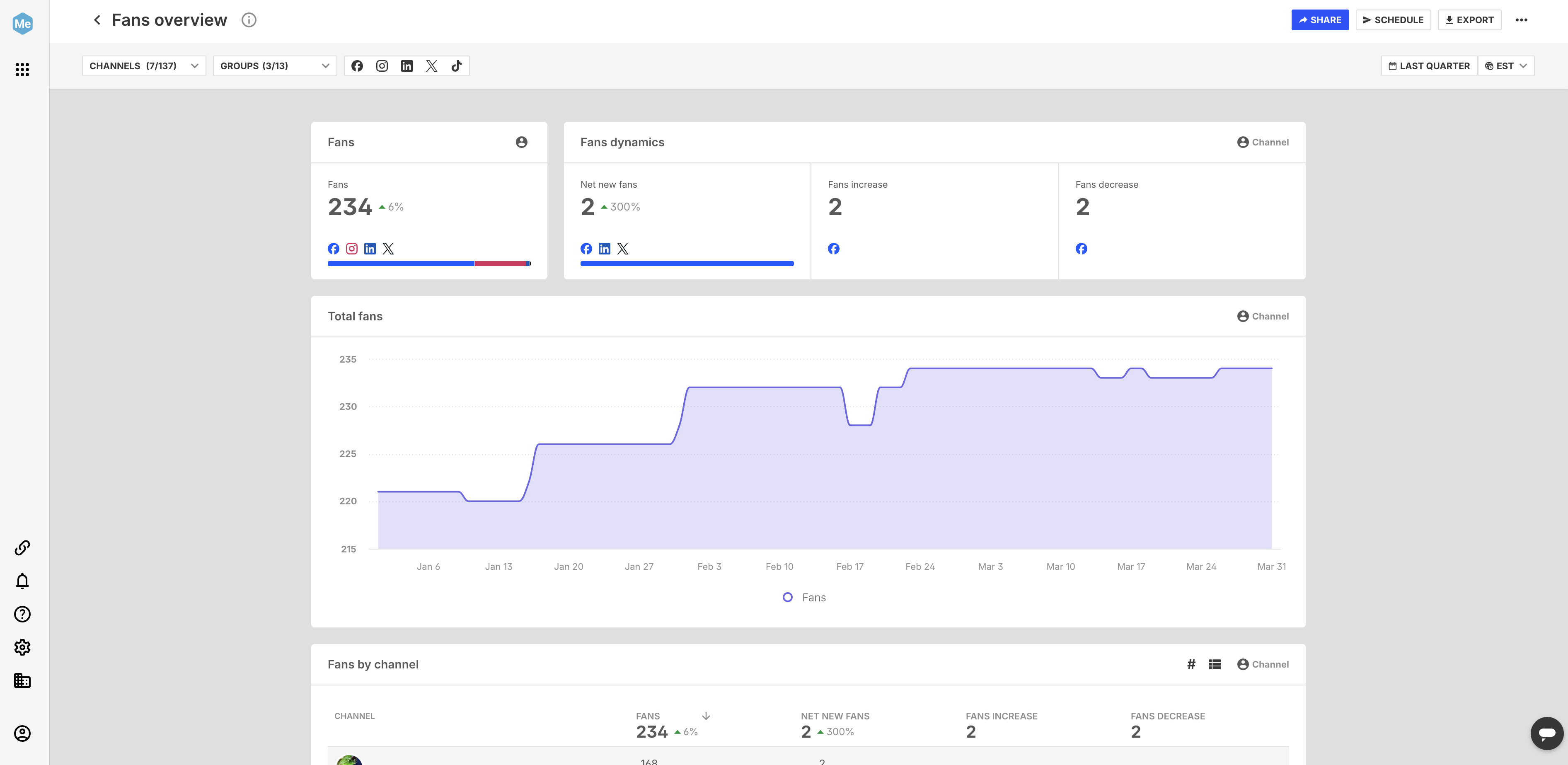The image size is (1568, 765).
Task: Switch to number (#) view in Fans by channel
Action: [1191, 665]
